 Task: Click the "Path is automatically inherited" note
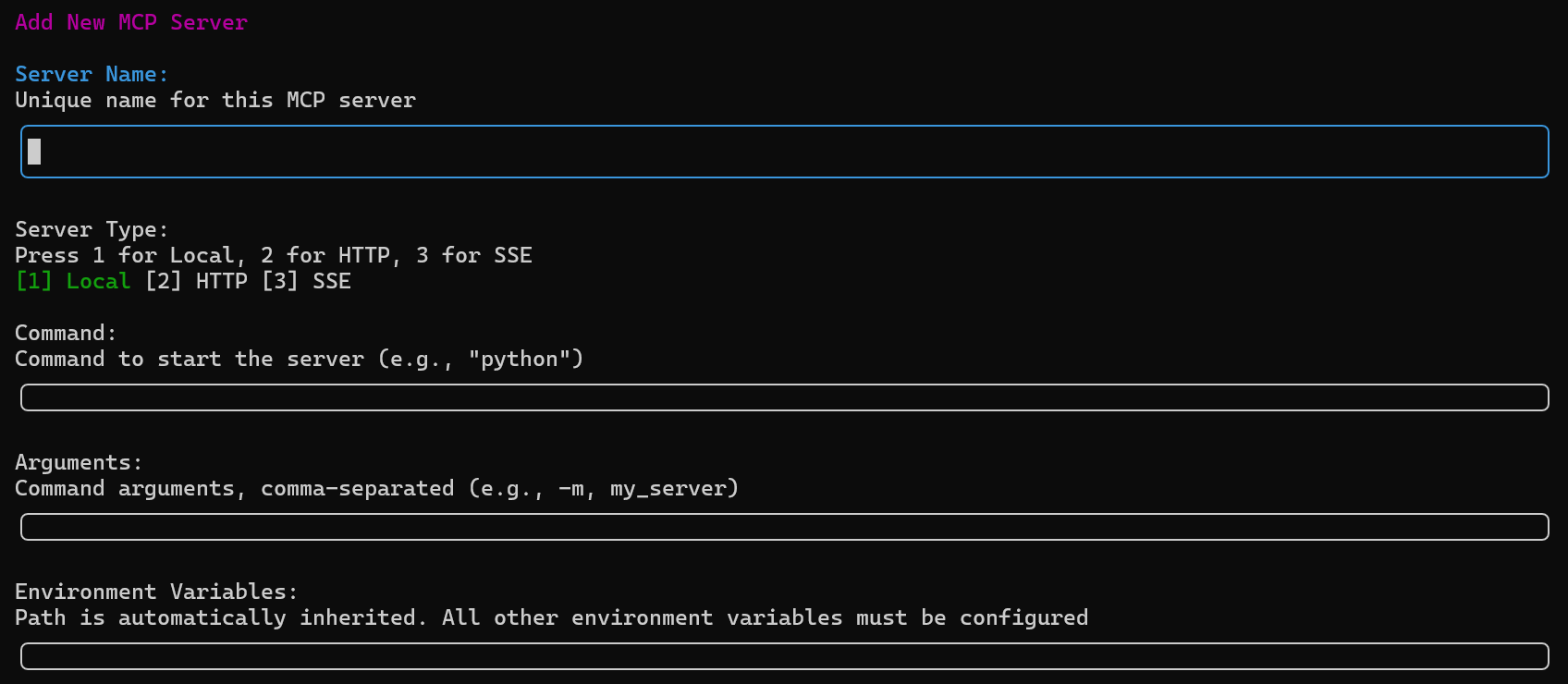click(551, 617)
